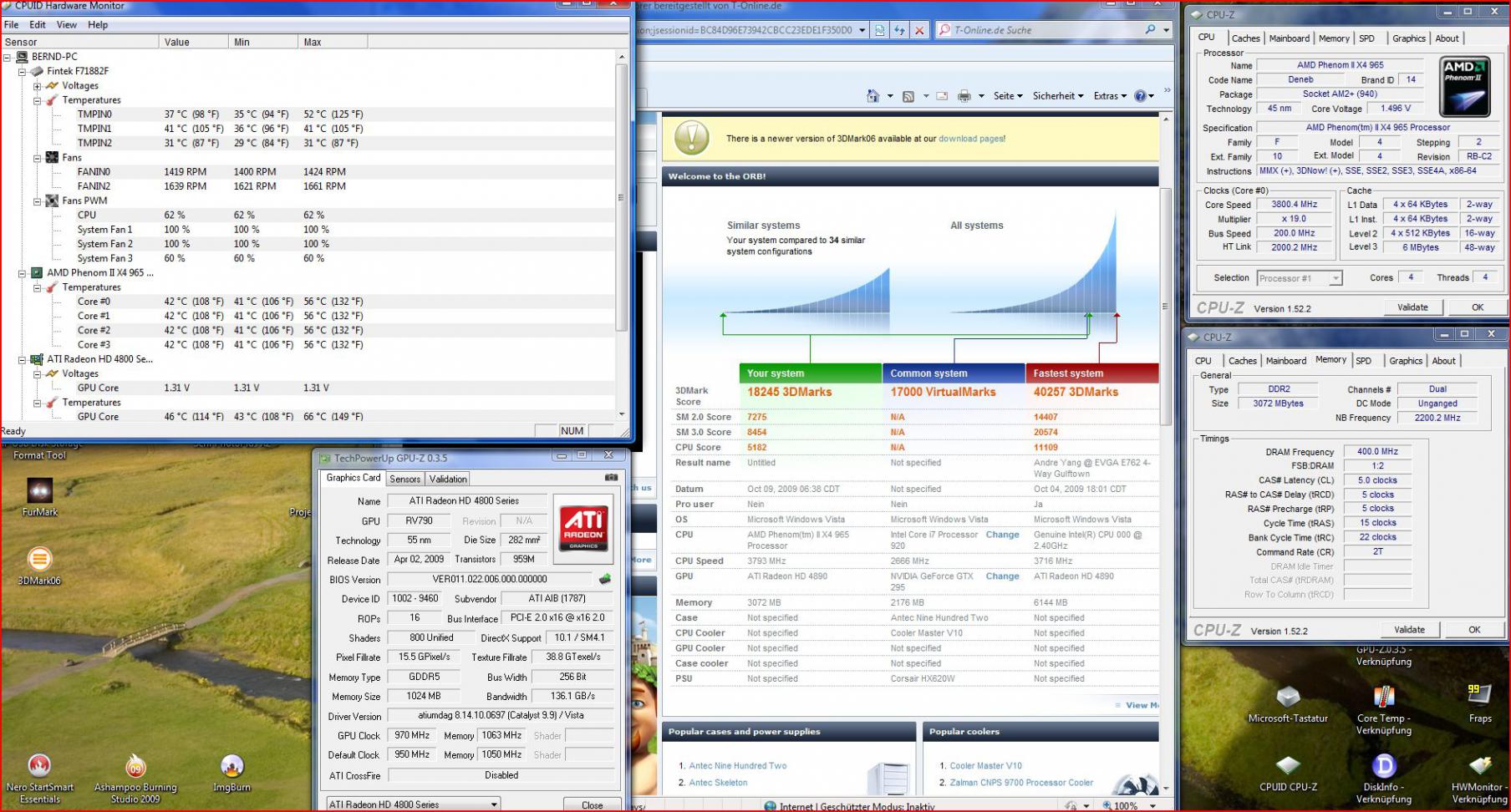
Task: Click the compatibility view page icon
Action: (x=879, y=30)
